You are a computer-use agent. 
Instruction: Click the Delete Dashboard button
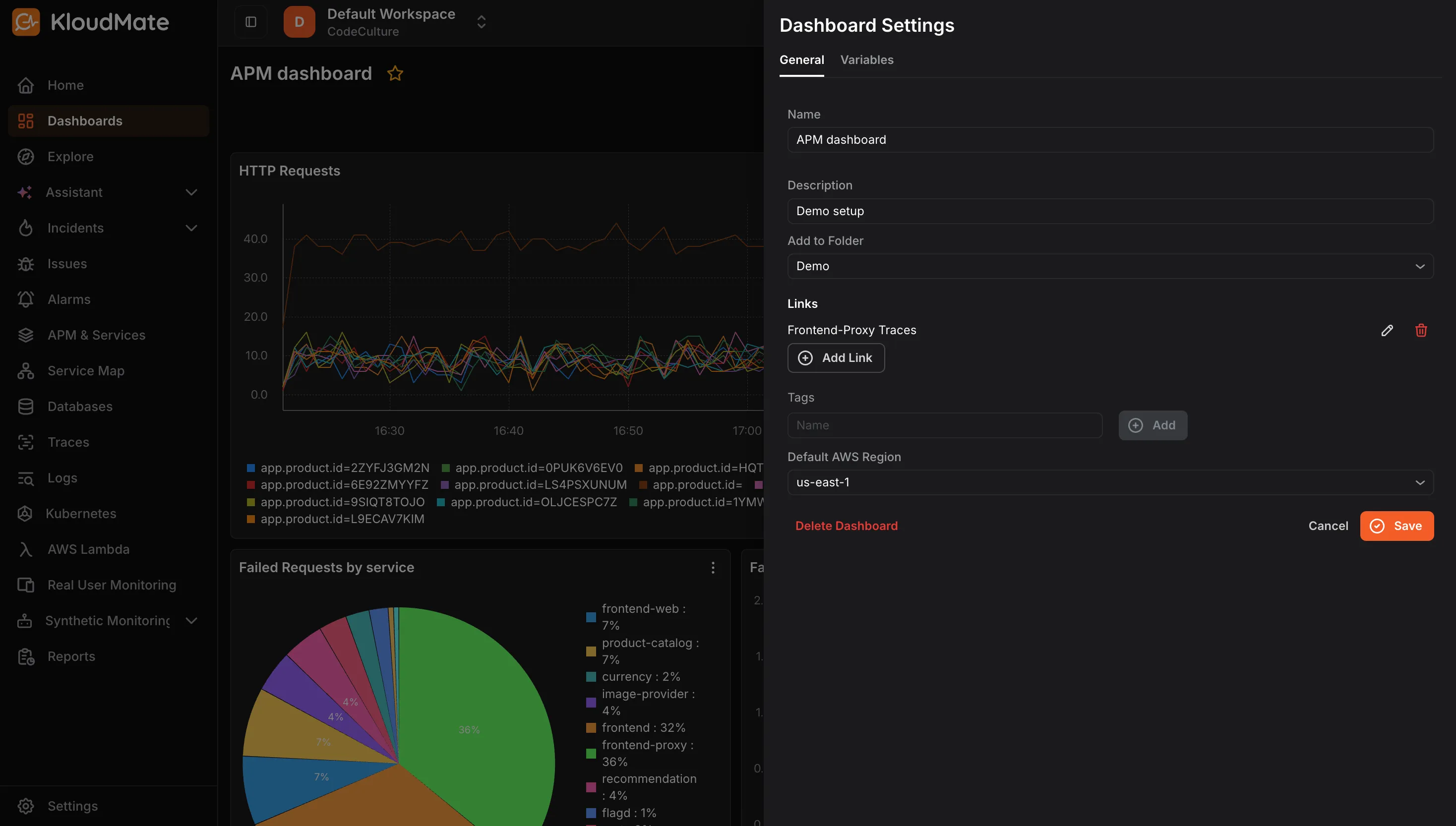(x=847, y=526)
